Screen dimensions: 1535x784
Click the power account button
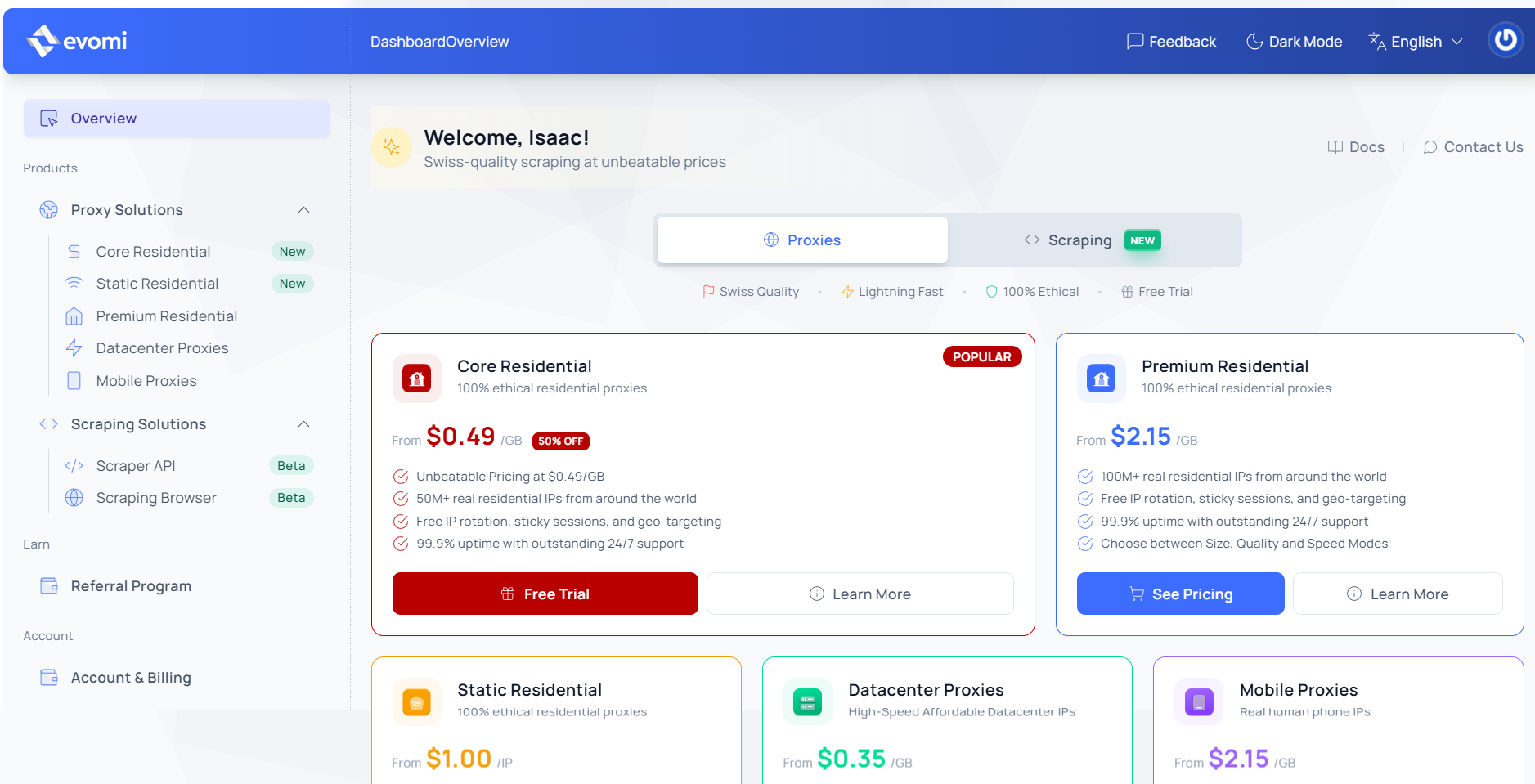tap(1506, 40)
